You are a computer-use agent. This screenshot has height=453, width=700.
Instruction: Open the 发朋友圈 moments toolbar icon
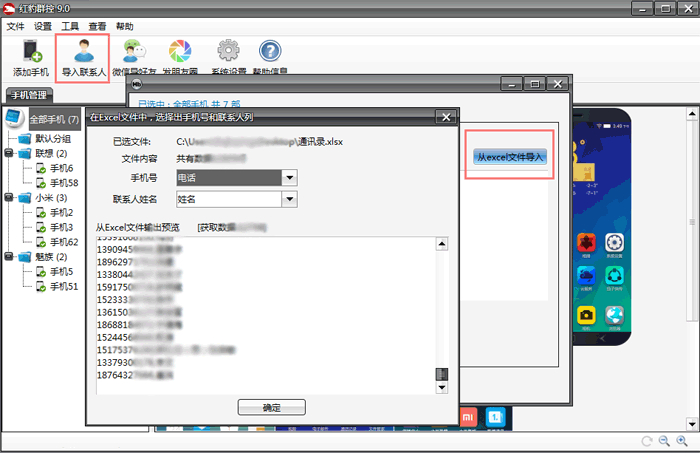click(x=180, y=56)
